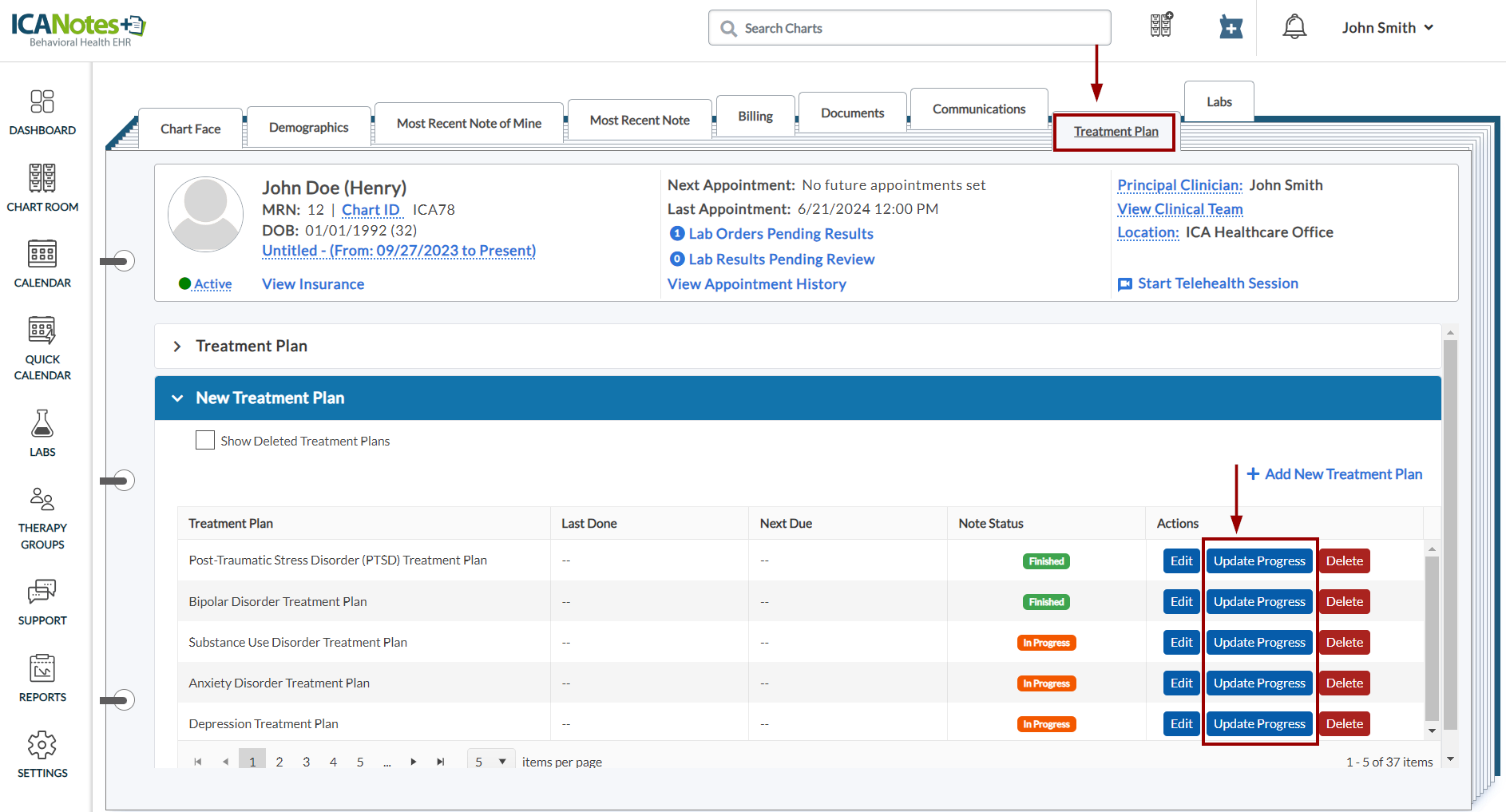Open the John Smith user menu

1387,28
